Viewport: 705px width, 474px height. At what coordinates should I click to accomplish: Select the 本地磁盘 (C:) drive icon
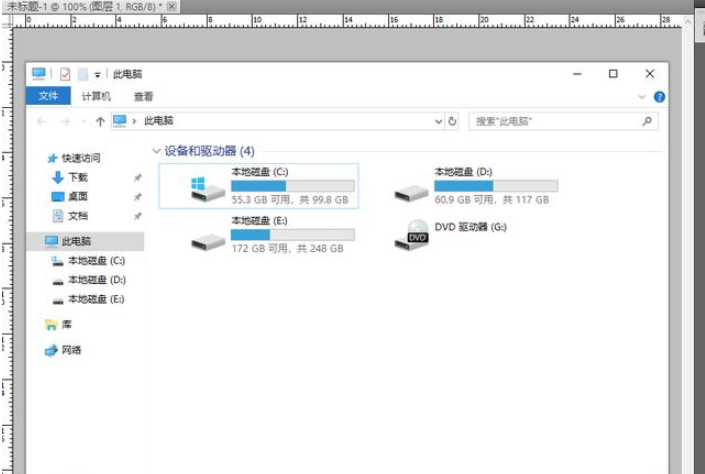click(207, 189)
